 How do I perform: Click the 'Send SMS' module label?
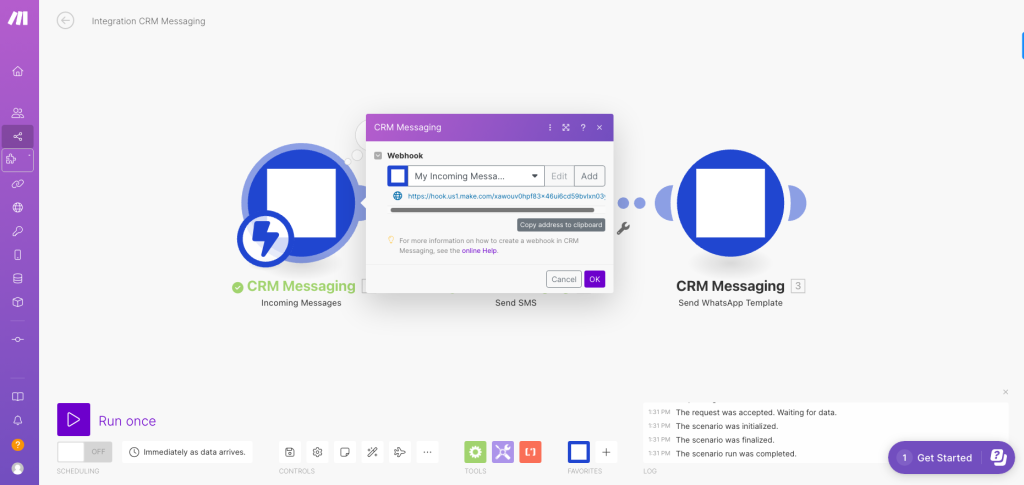point(516,303)
